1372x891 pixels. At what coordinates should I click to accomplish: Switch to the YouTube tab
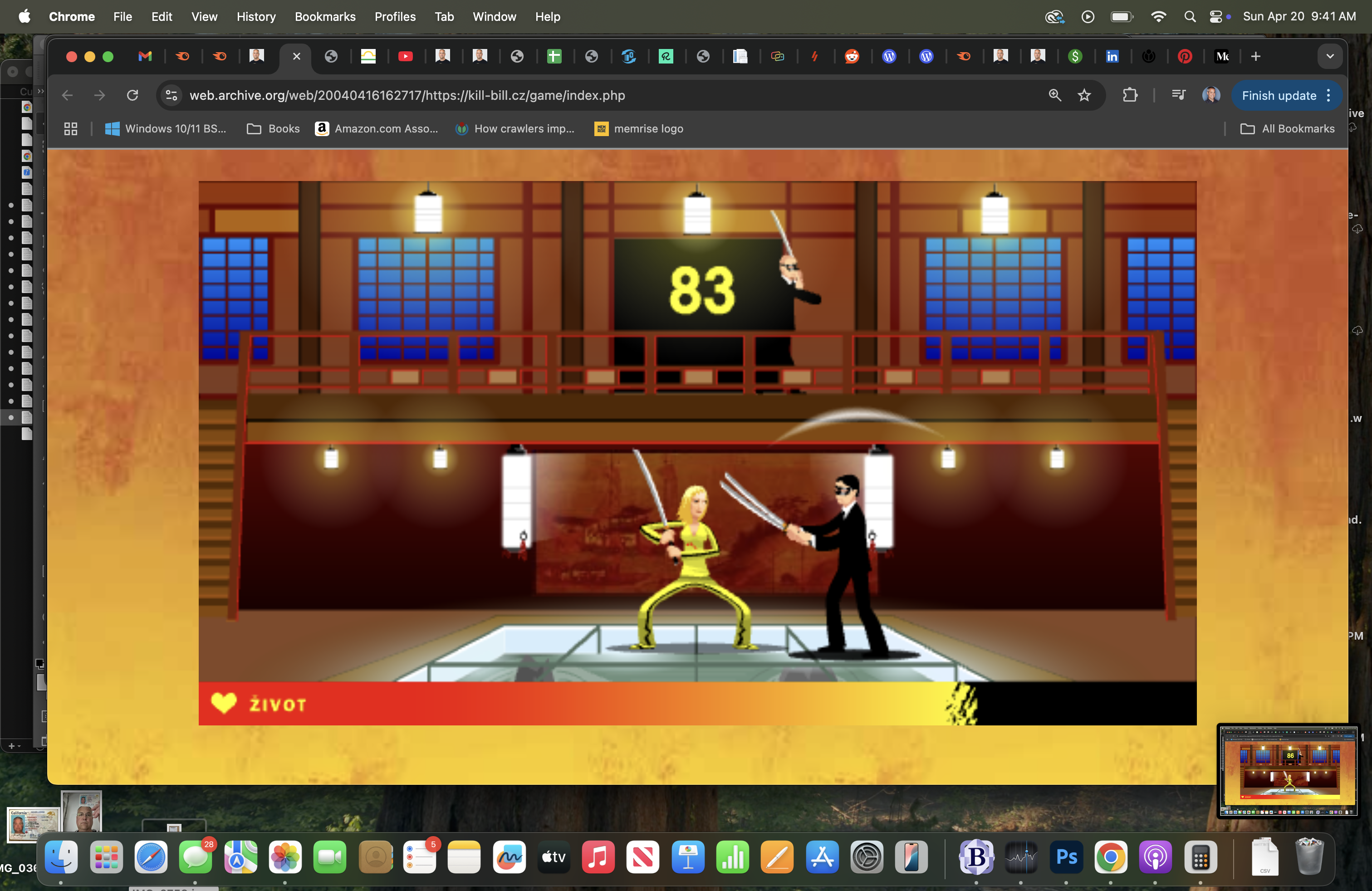pyautogui.click(x=405, y=56)
